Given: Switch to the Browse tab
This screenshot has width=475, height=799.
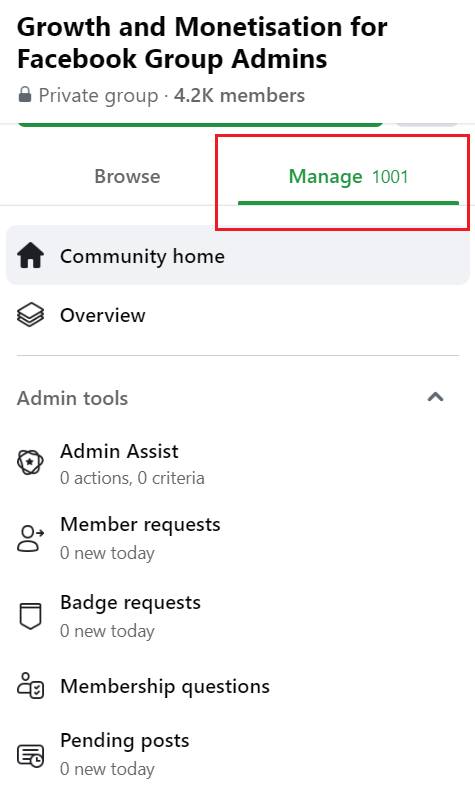Looking at the screenshot, I should click(x=127, y=176).
